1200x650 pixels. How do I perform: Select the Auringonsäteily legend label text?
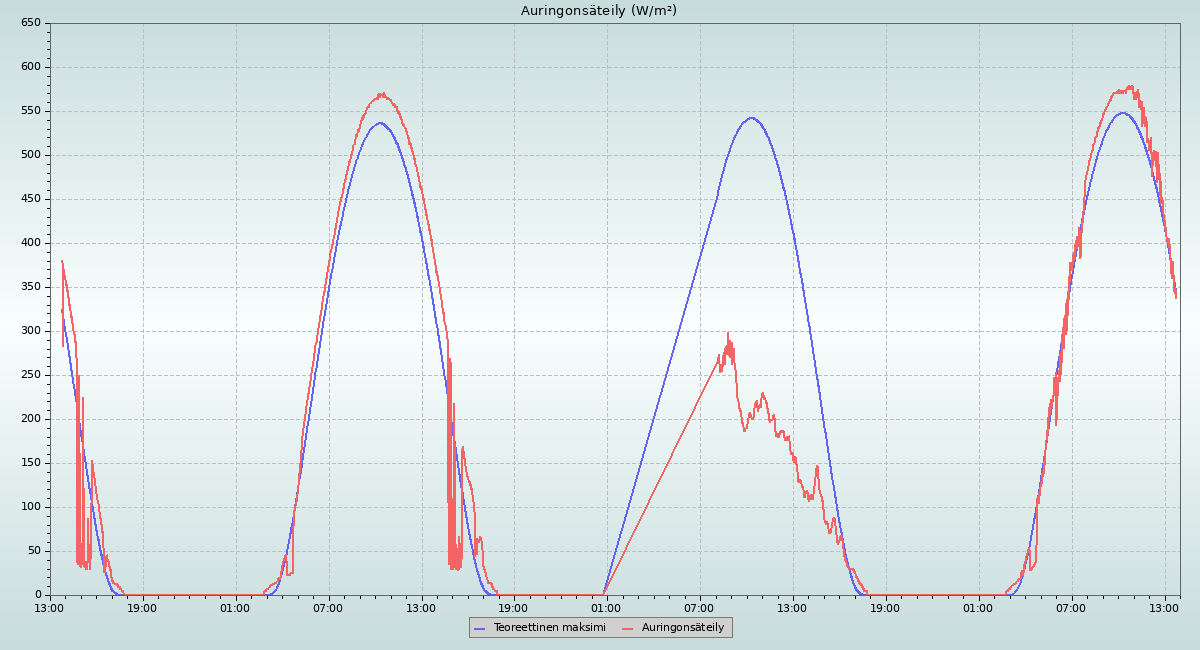pos(683,628)
